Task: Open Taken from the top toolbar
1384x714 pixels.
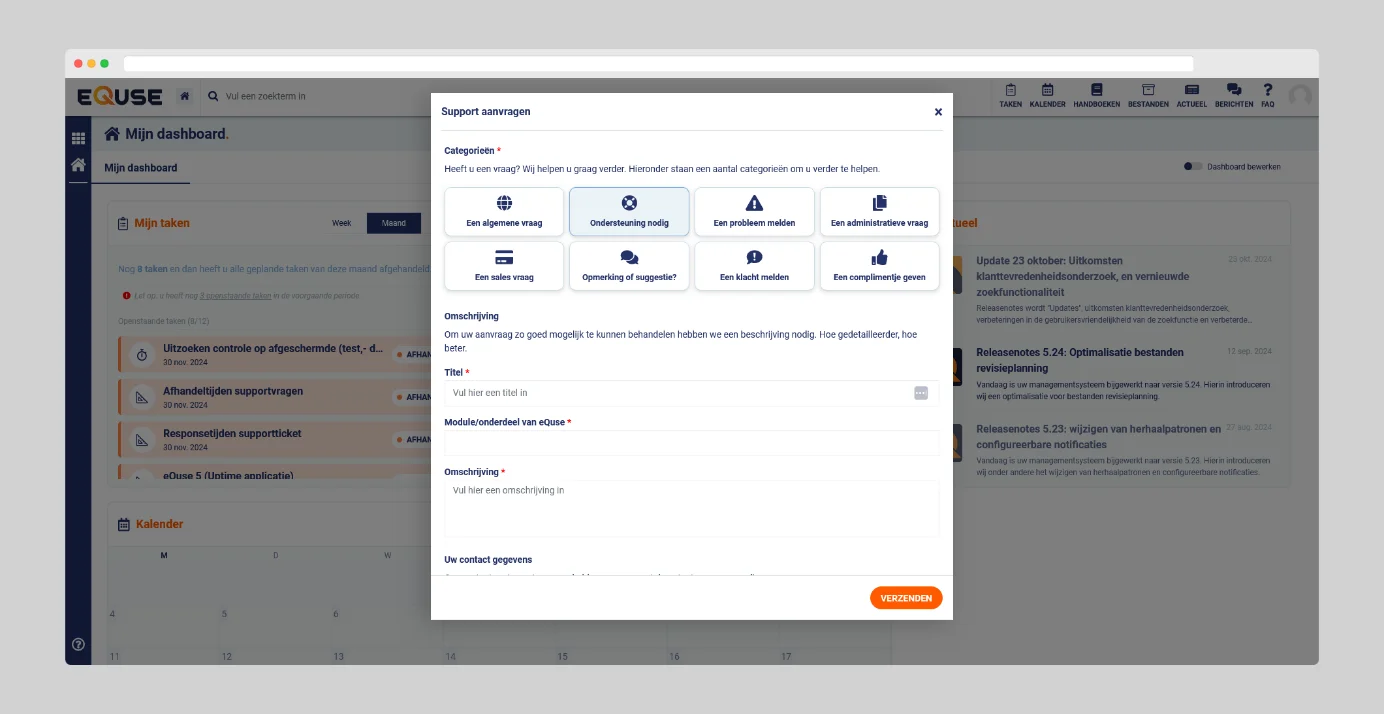Action: click(1010, 95)
